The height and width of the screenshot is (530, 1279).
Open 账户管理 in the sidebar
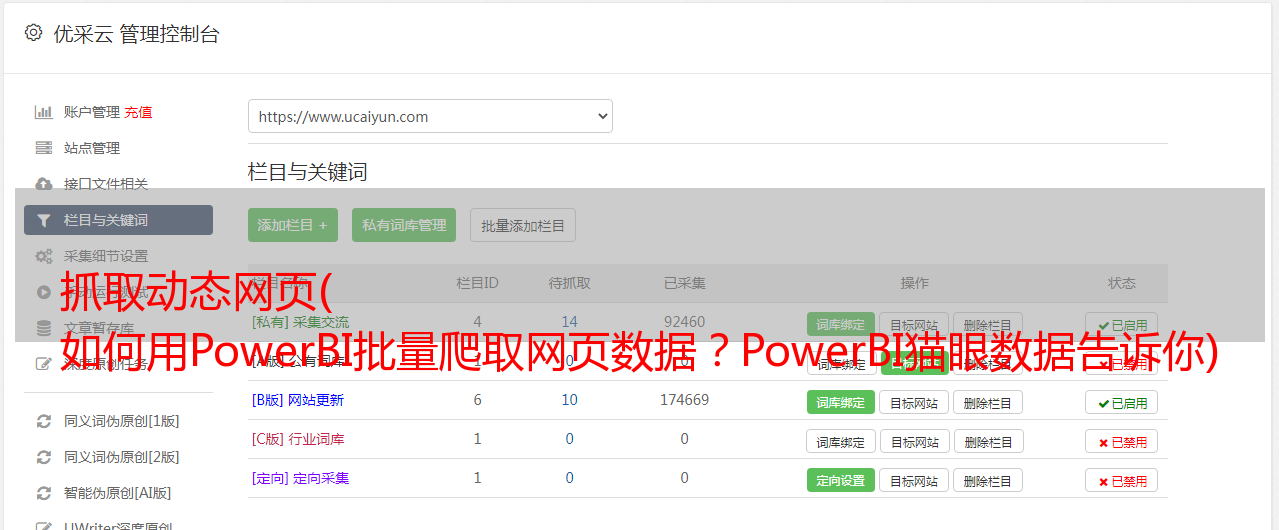point(92,112)
